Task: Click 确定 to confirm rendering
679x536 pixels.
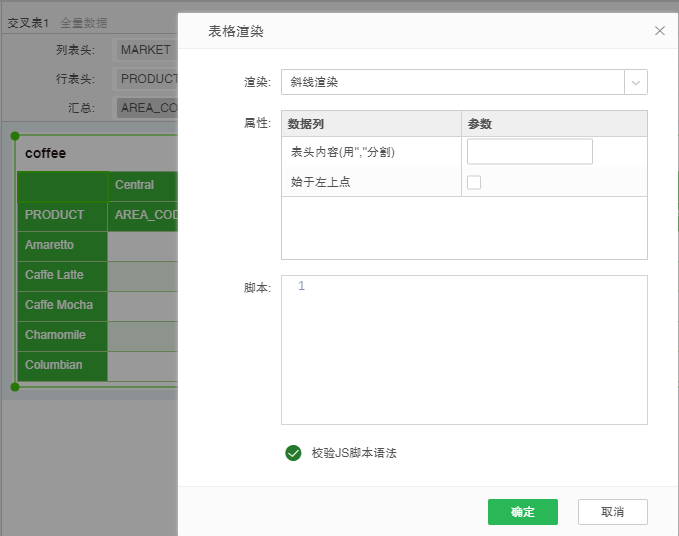Action: tap(522, 512)
